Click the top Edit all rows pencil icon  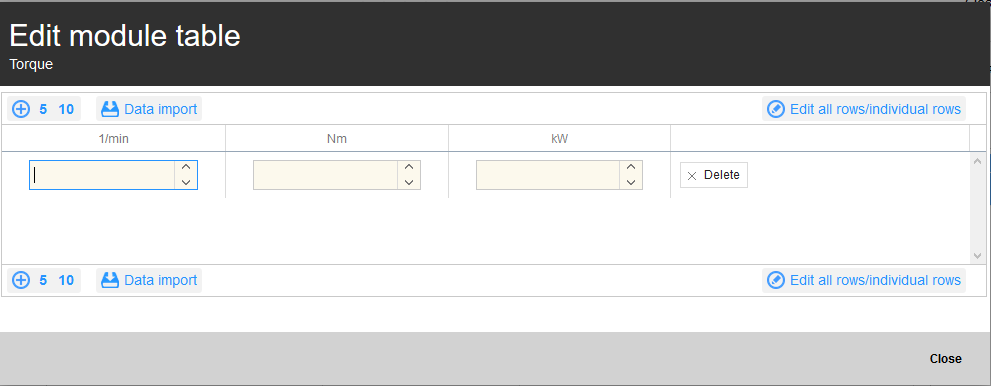pos(775,109)
